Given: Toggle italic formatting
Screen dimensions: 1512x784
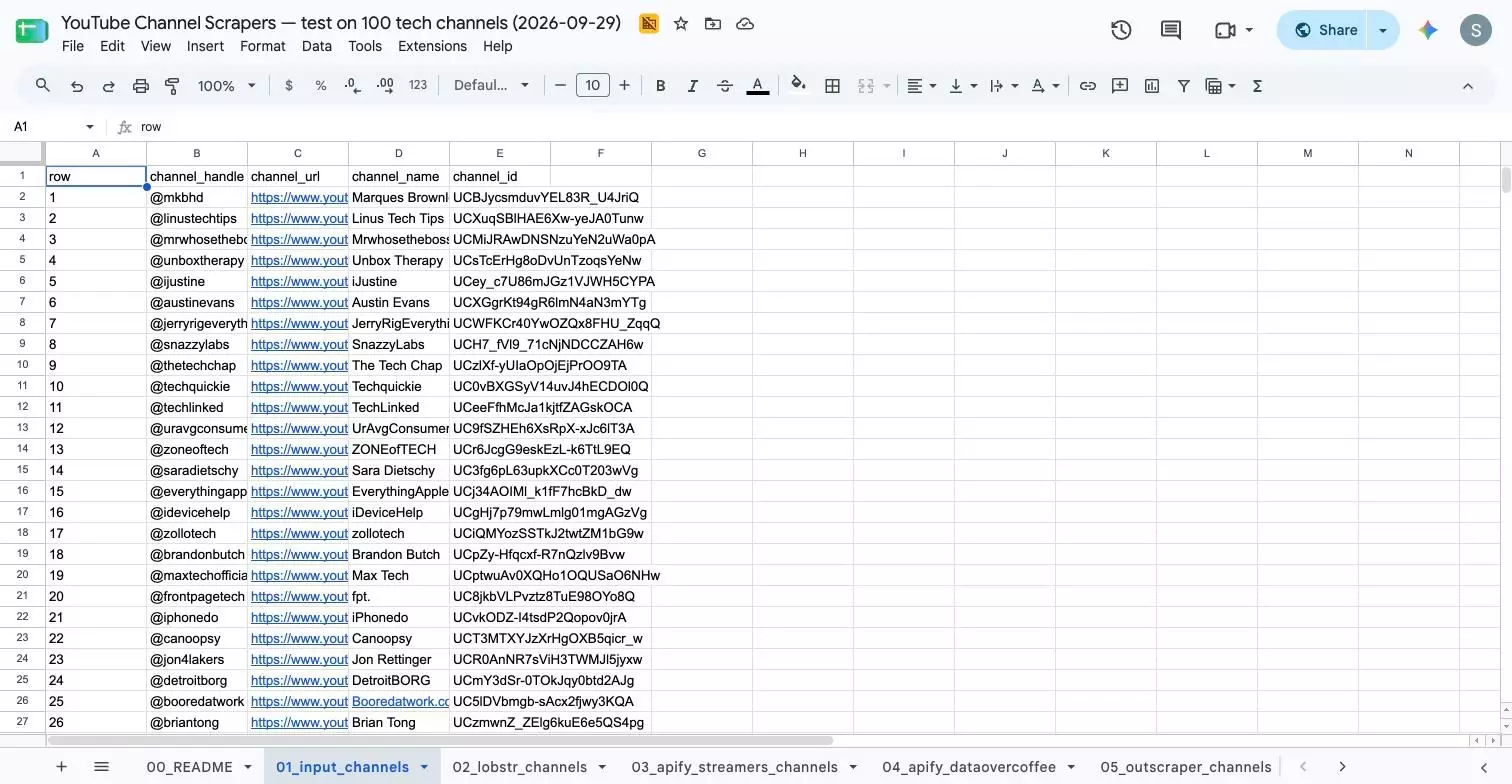Looking at the screenshot, I should (x=692, y=86).
